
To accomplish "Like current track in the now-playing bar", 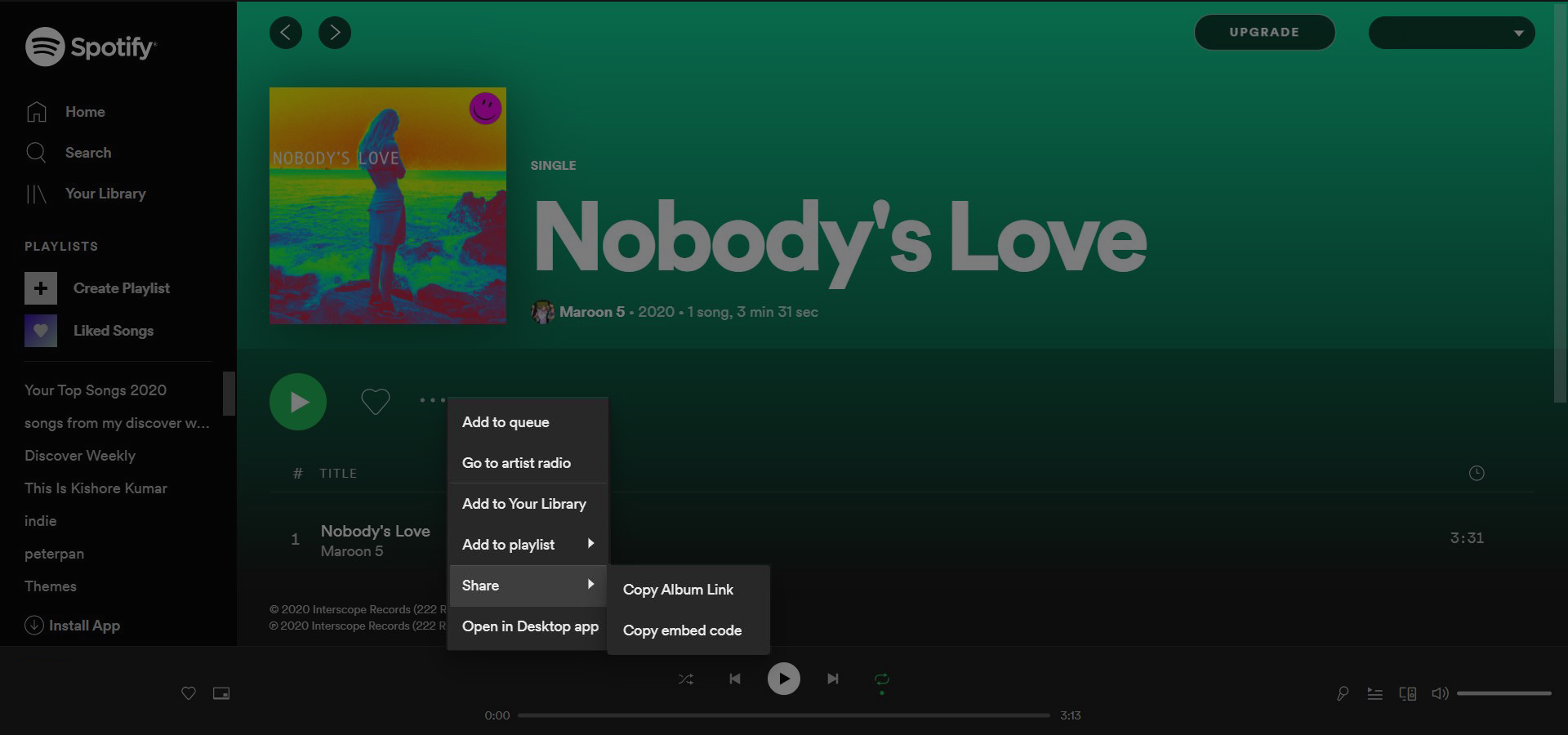I will pos(189,693).
